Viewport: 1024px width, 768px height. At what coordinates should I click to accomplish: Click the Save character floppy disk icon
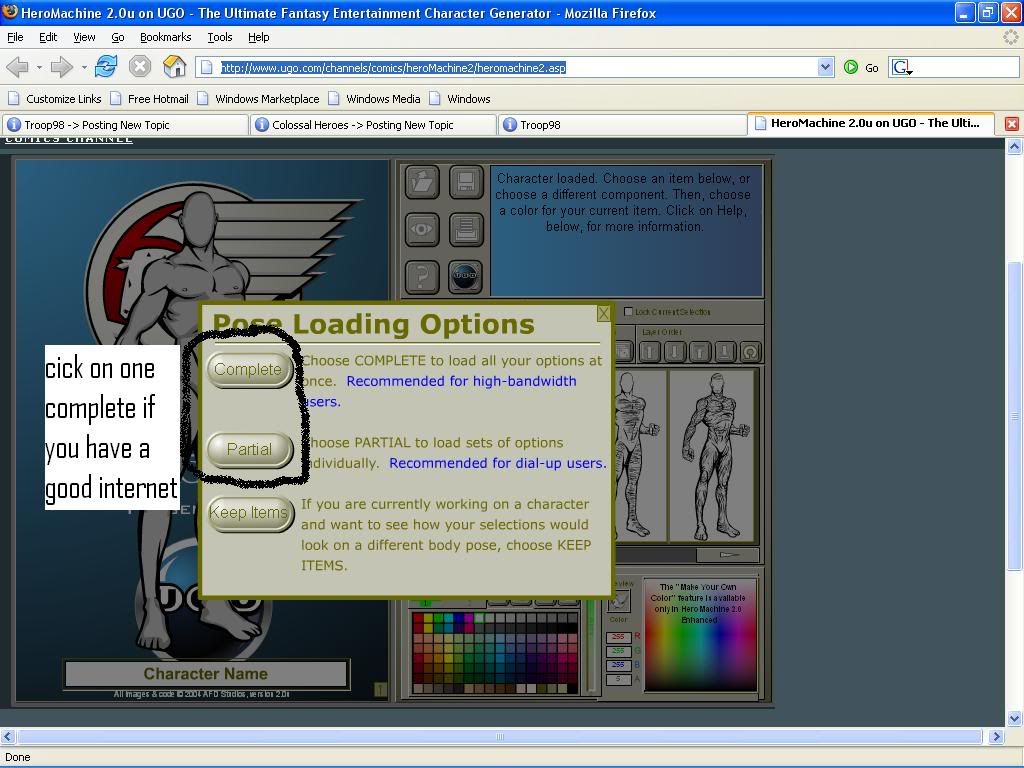click(x=466, y=182)
